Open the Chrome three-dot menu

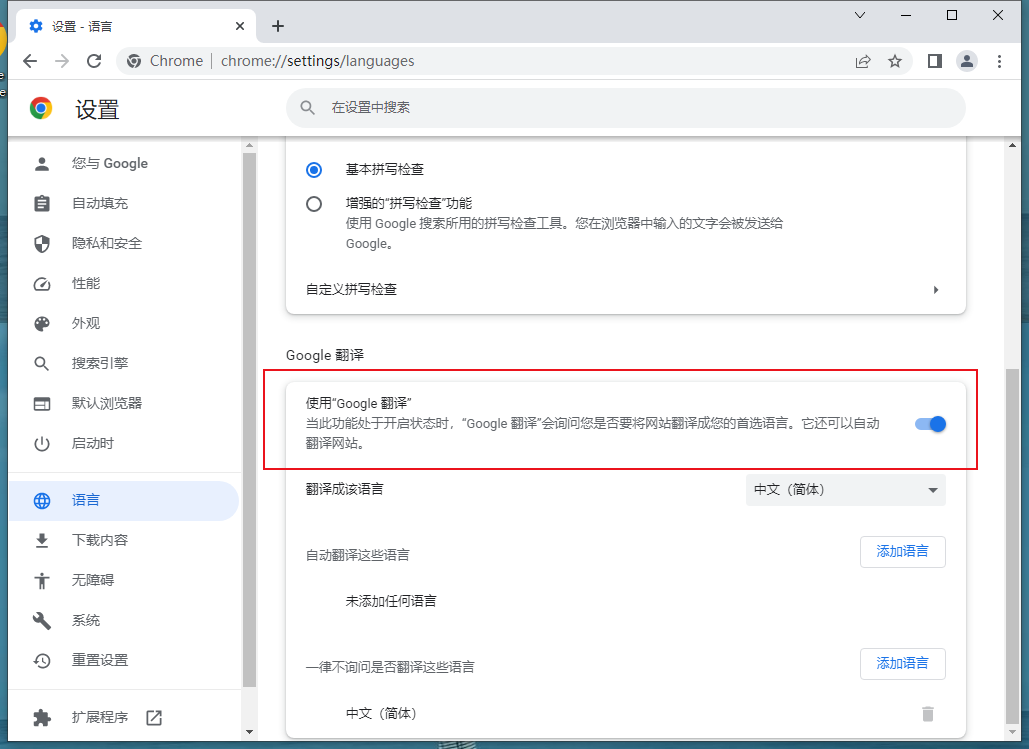[999, 61]
